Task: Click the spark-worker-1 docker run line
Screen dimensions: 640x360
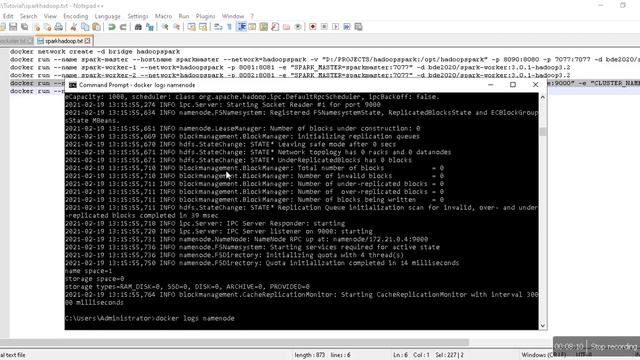Action: (x=290, y=67)
